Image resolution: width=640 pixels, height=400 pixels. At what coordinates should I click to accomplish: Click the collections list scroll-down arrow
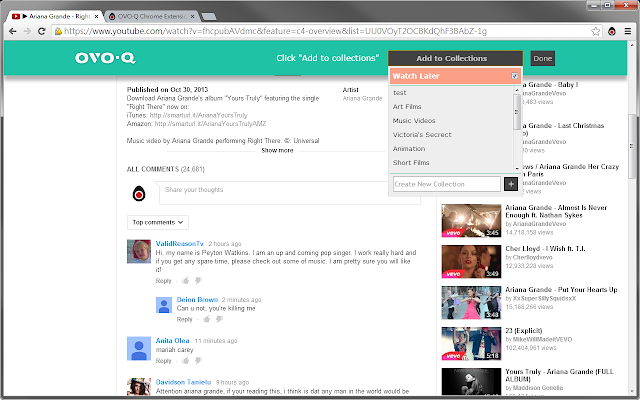tap(517, 168)
